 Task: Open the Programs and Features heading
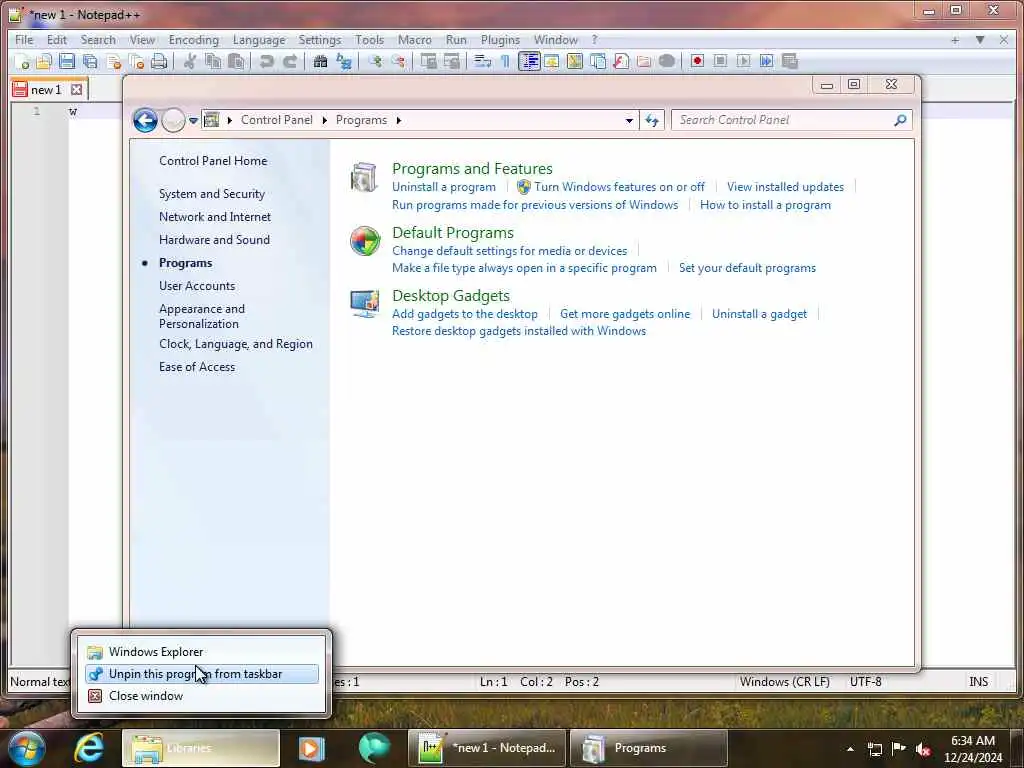coord(472,168)
